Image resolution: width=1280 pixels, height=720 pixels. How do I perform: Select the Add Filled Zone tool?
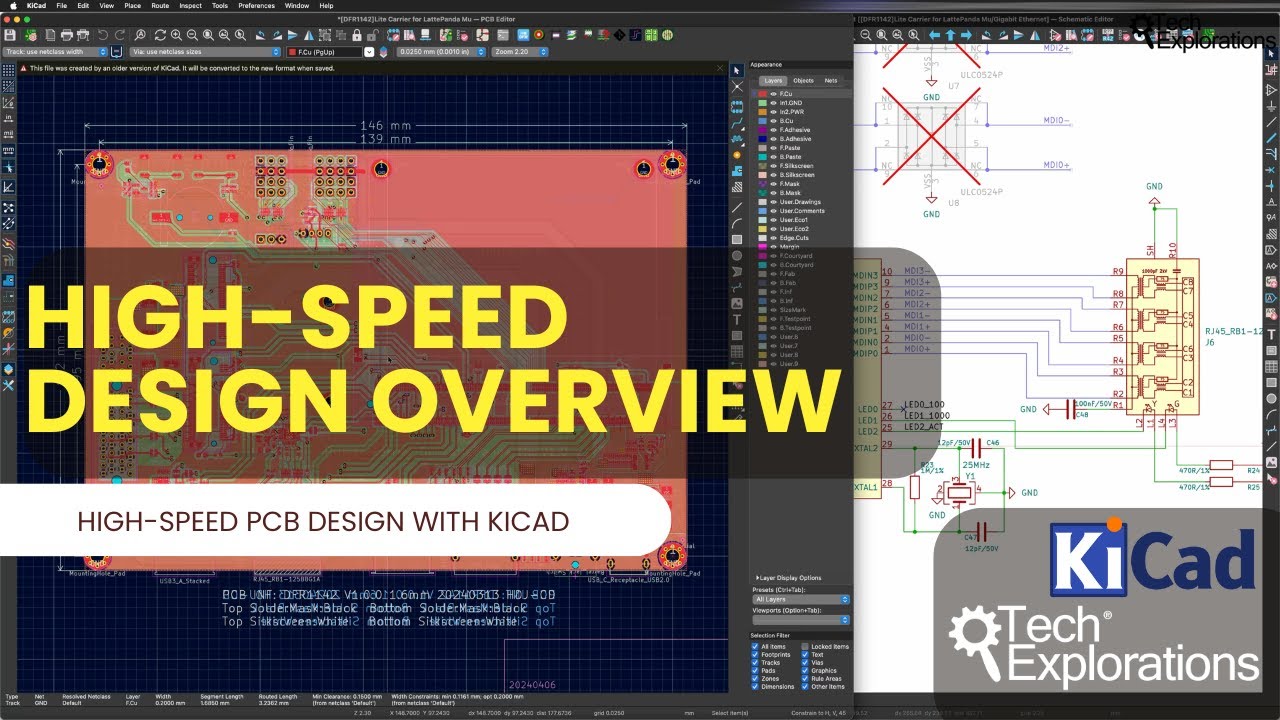737,171
